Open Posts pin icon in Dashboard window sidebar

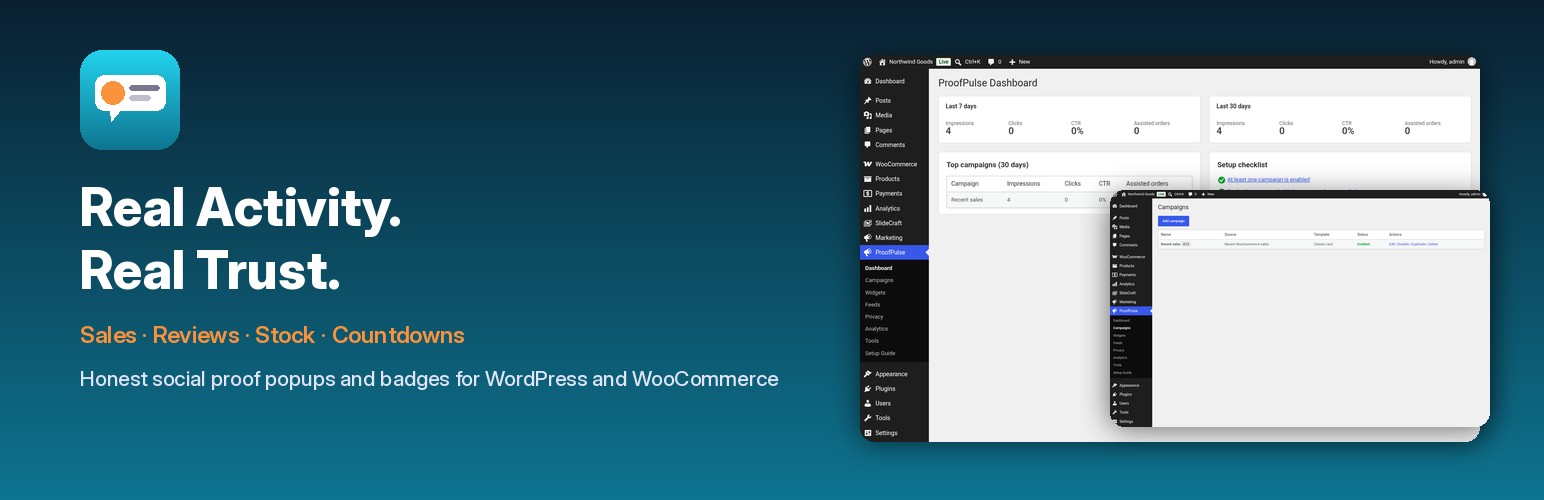tap(867, 100)
